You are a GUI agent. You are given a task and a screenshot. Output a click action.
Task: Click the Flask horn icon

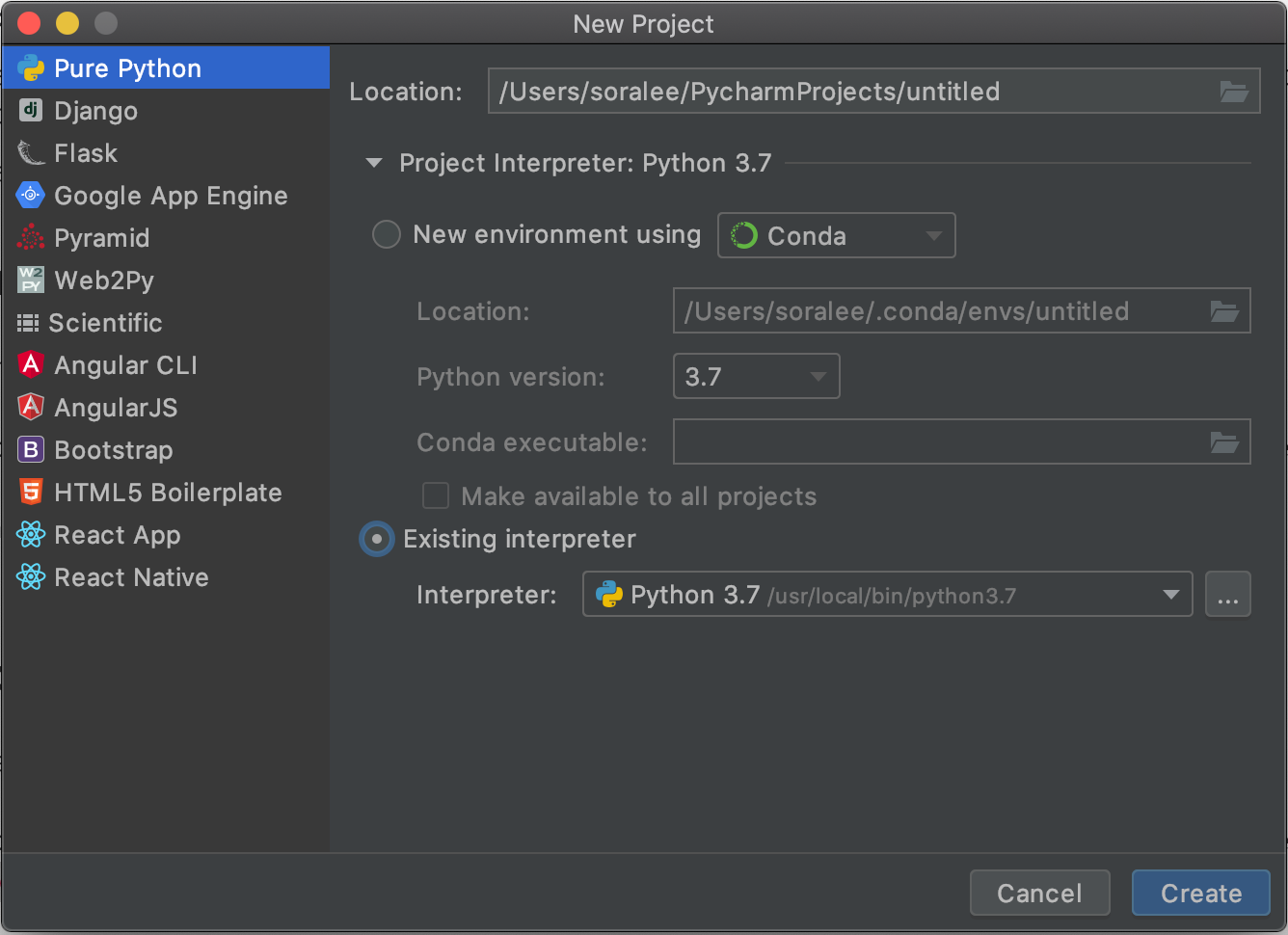click(31, 153)
